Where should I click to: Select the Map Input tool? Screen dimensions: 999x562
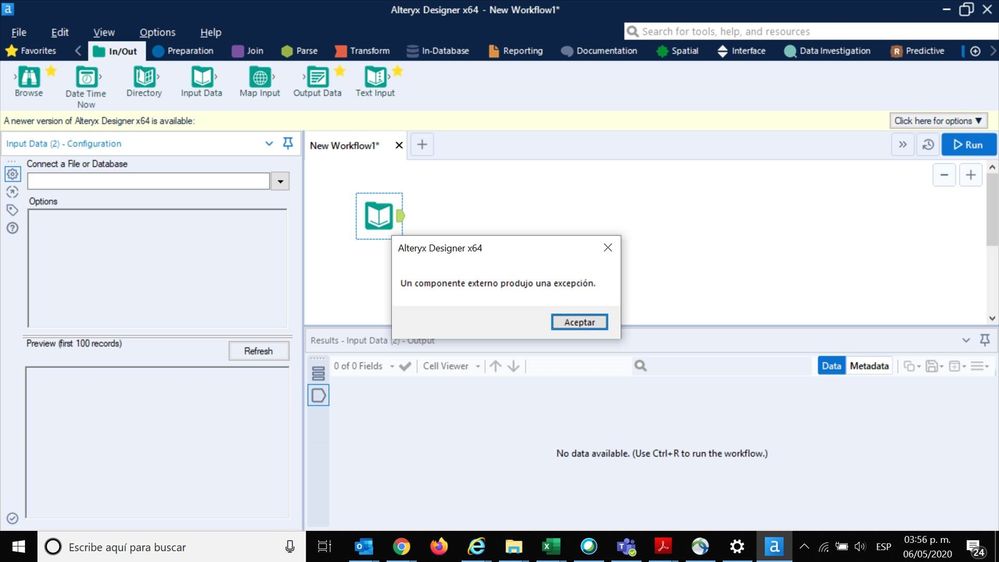tap(260, 77)
